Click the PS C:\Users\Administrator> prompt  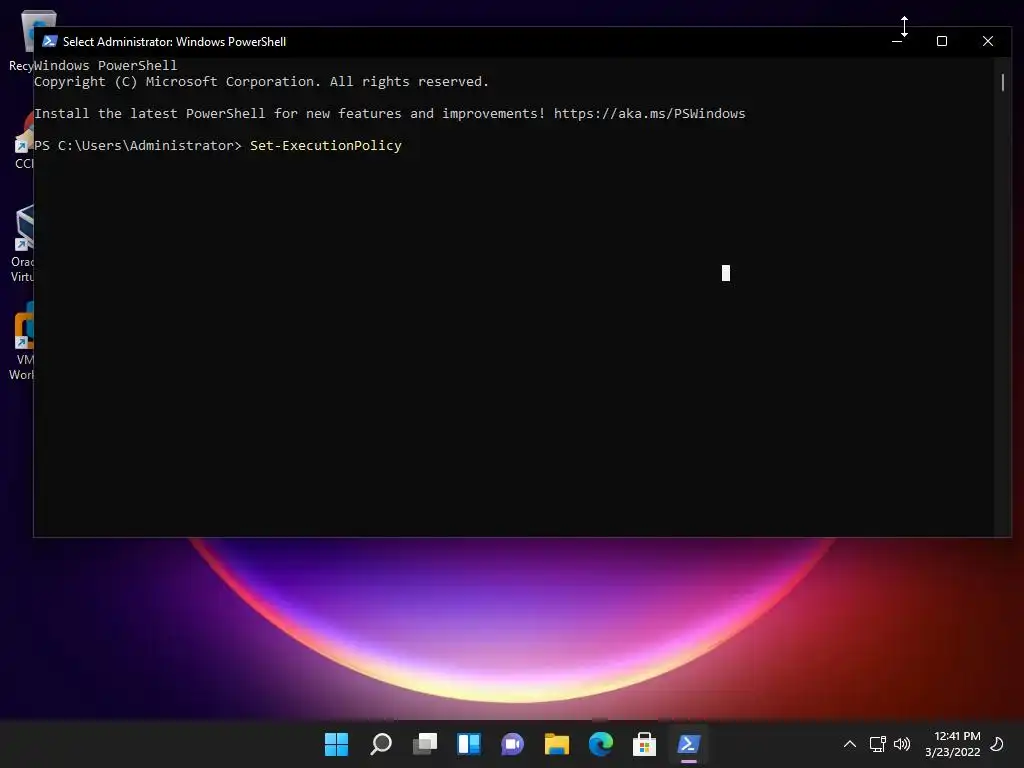pos(138,146)
